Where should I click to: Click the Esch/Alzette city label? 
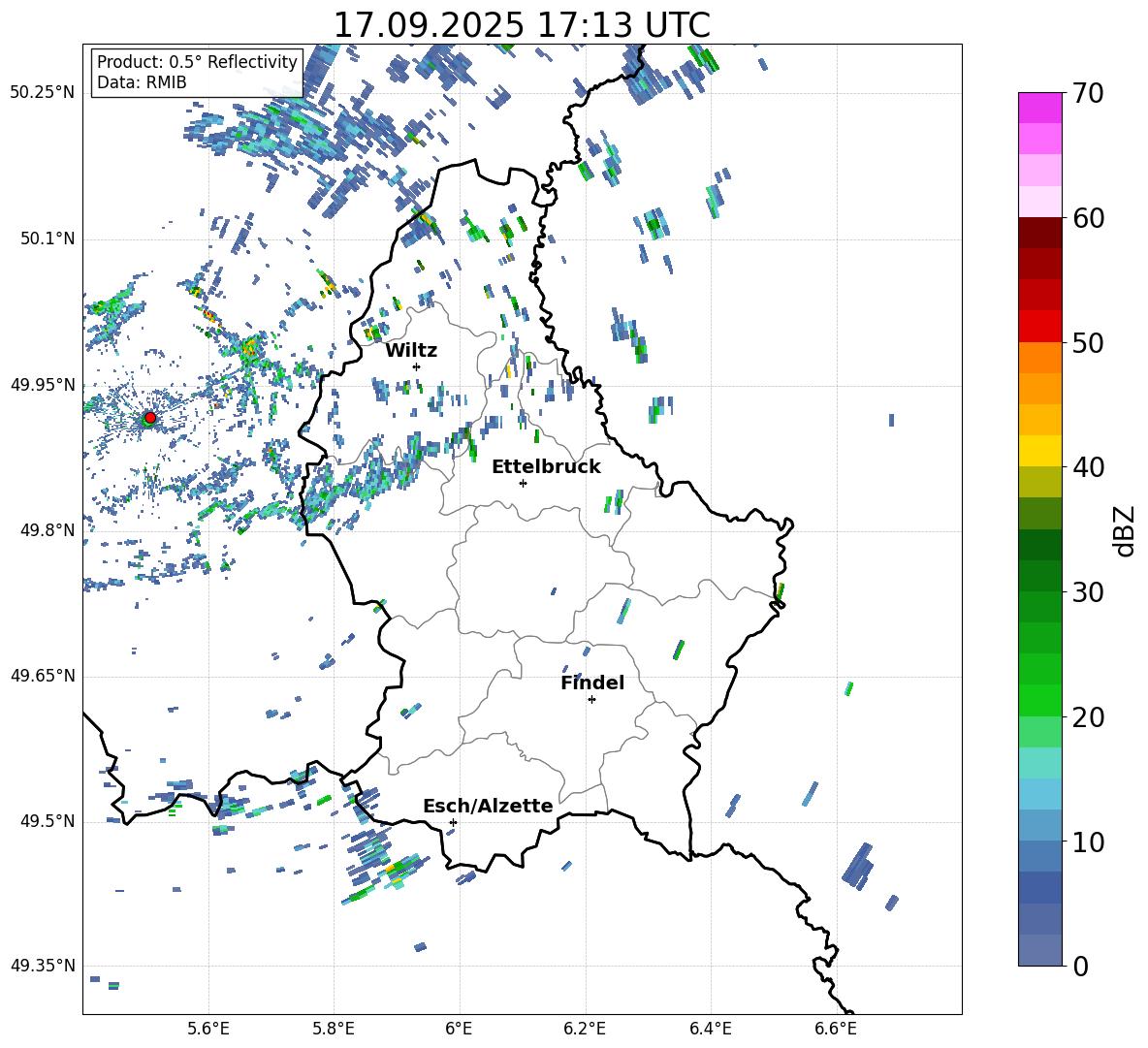(488, 807)
